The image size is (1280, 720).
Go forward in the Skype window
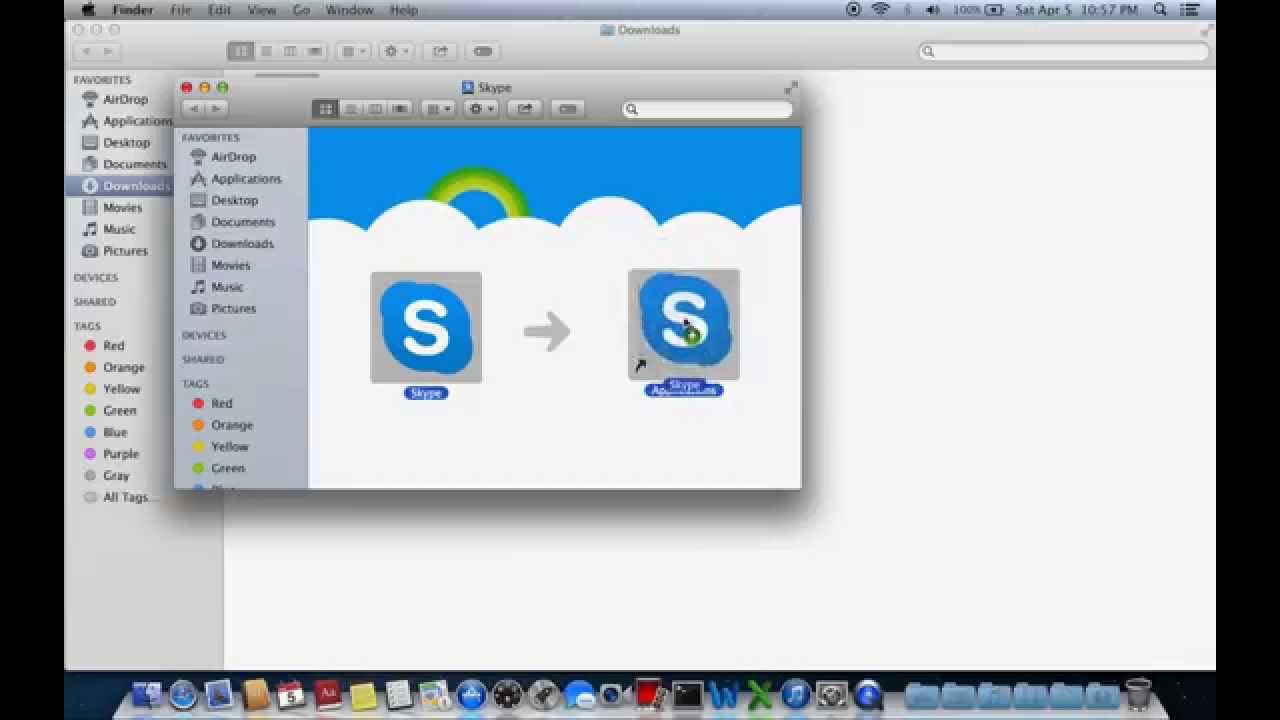coord(216,109)
